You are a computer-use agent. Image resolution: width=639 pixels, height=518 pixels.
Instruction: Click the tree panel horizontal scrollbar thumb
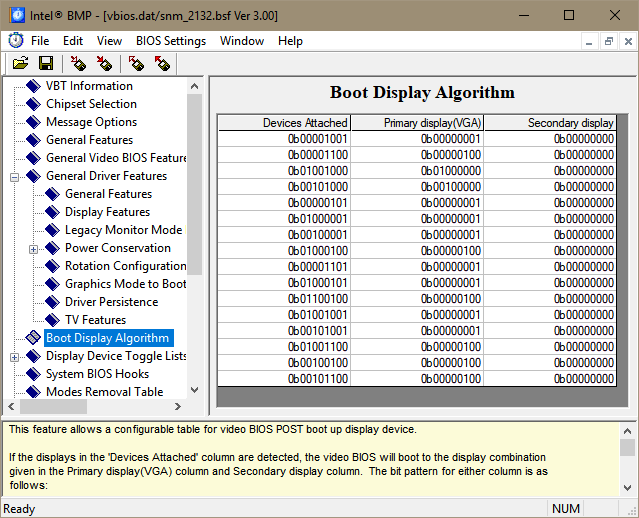point(53,406)
